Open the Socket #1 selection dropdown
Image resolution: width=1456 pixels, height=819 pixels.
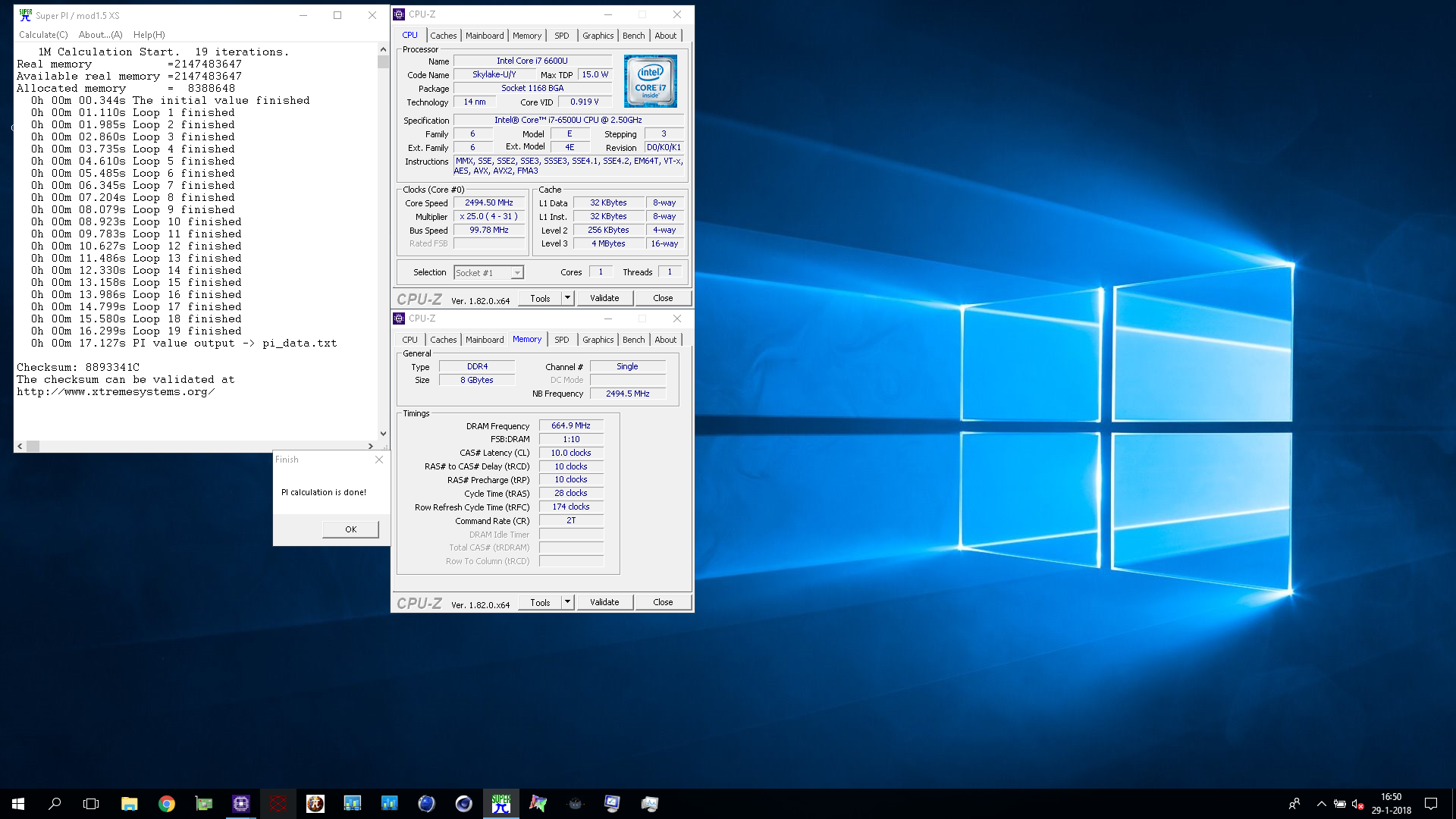pos(488,273)
